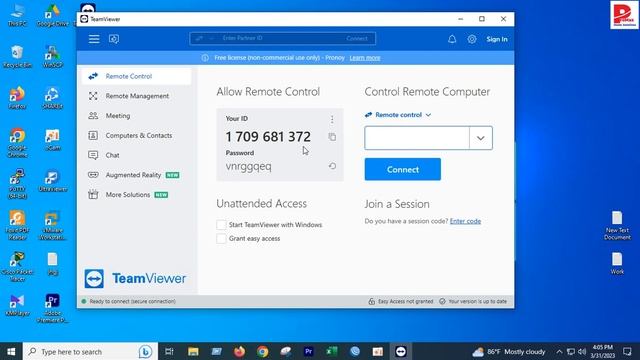
Task: Click the password text vnrggqeq
Action: click(249, 167)
